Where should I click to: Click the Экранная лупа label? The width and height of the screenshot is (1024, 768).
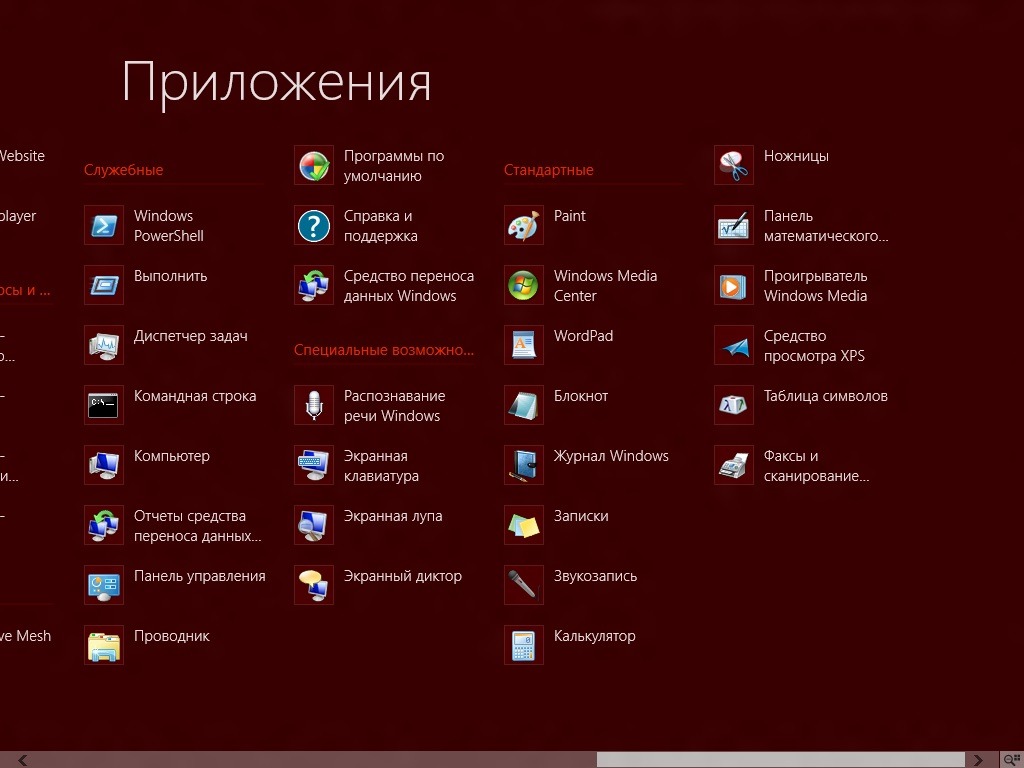tap(393, 517)
